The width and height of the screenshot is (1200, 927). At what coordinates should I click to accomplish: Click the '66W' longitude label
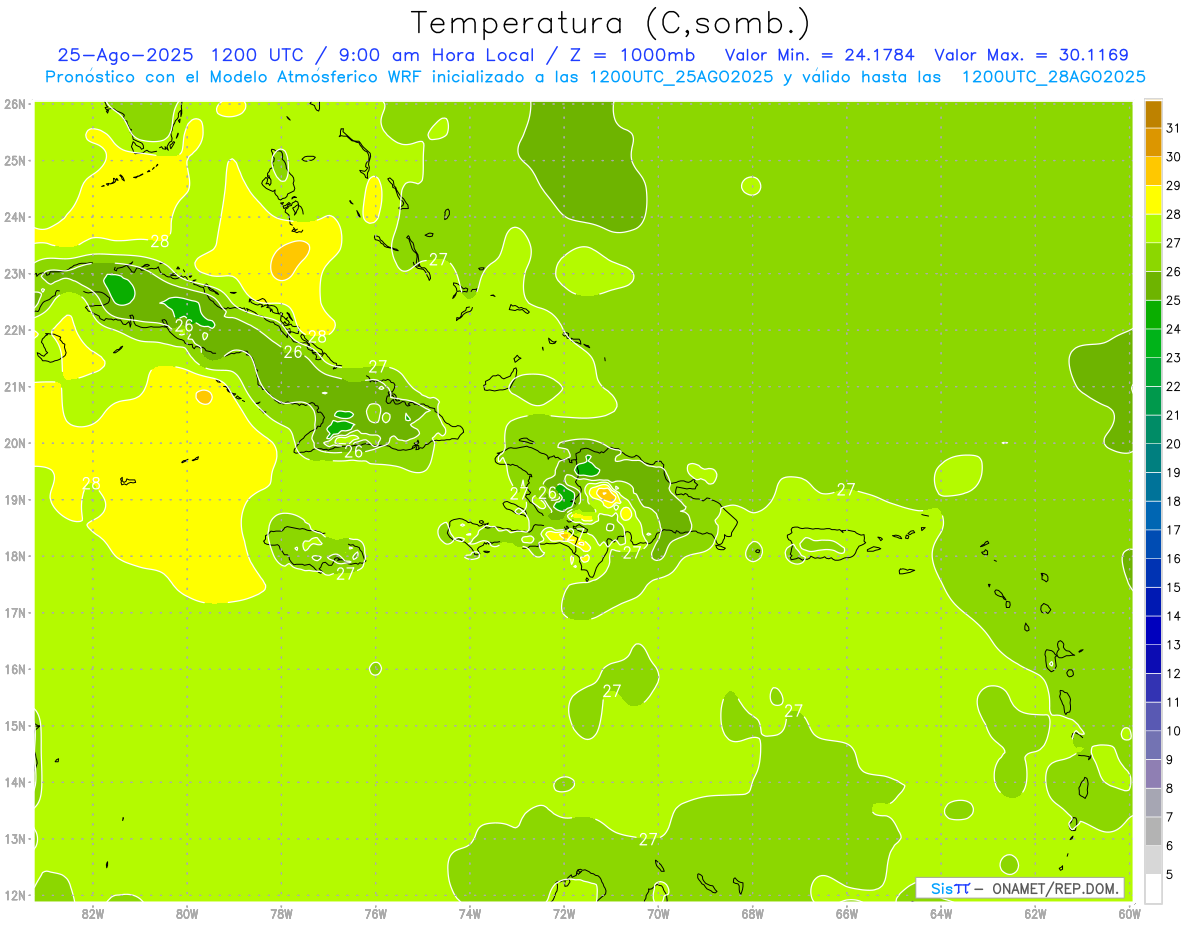(847, 913)
